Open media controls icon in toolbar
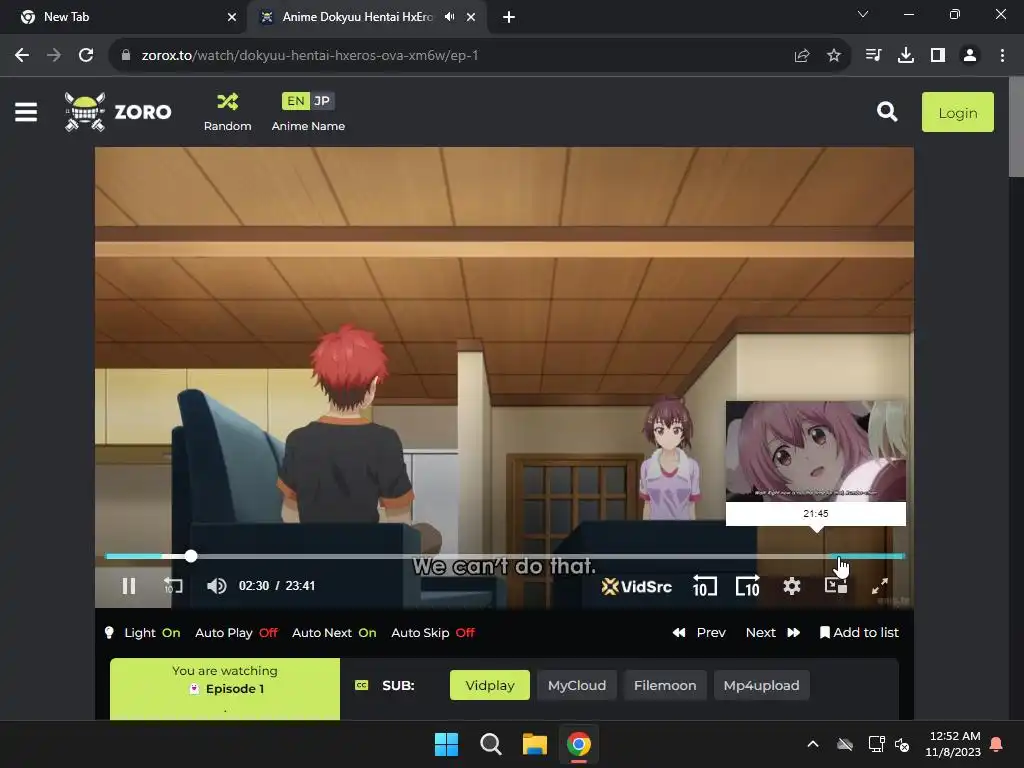The image size is (1024, 768). click(x=873, y=56)
